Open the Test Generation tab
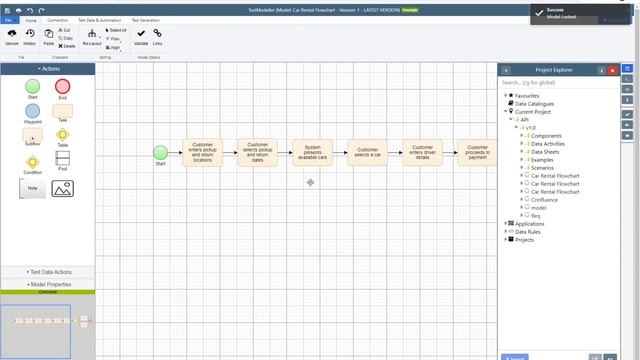The image size is (640, 360). 146,20
